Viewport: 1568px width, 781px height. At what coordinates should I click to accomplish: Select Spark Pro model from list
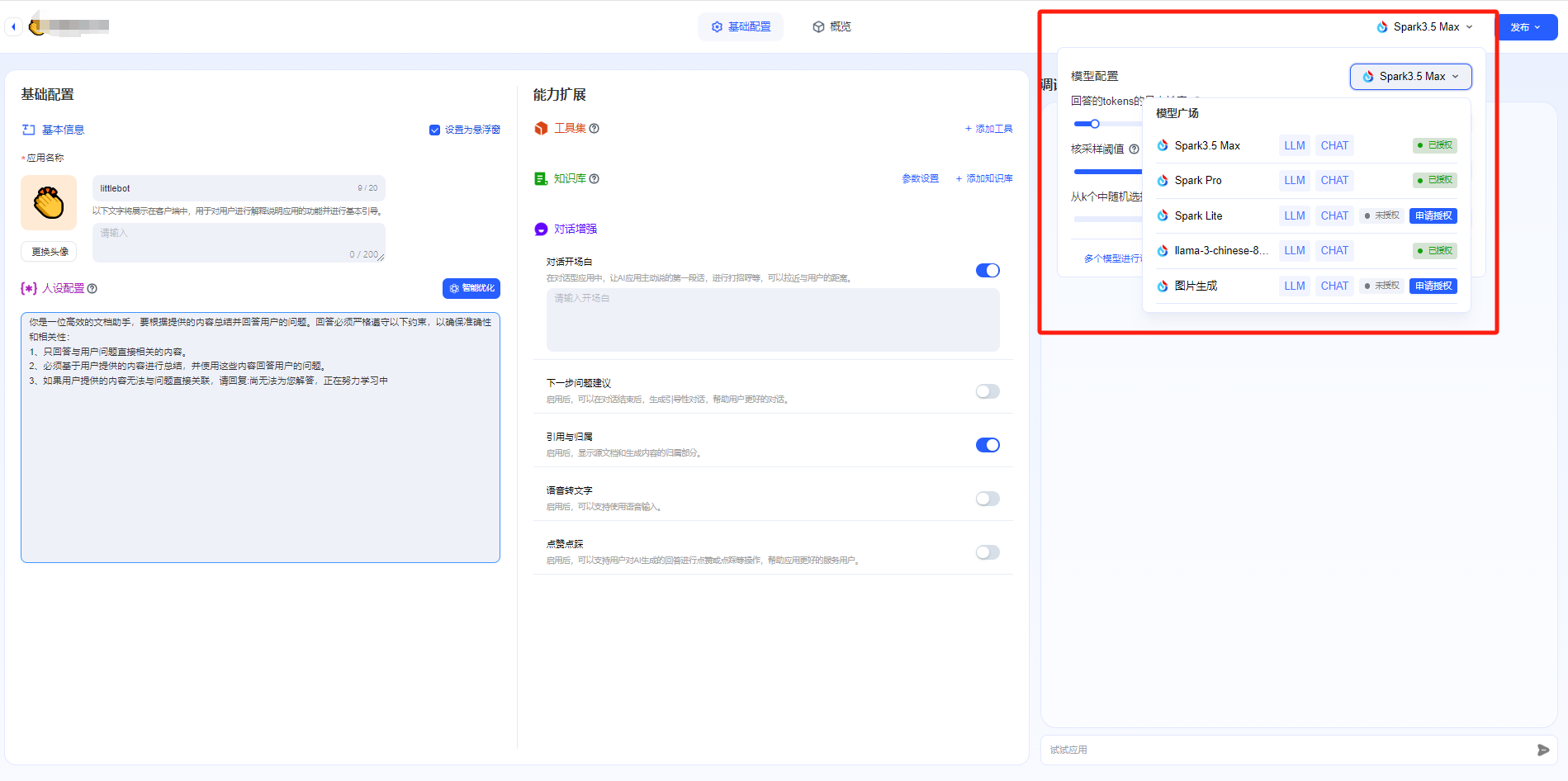(x=1198, y=181)
